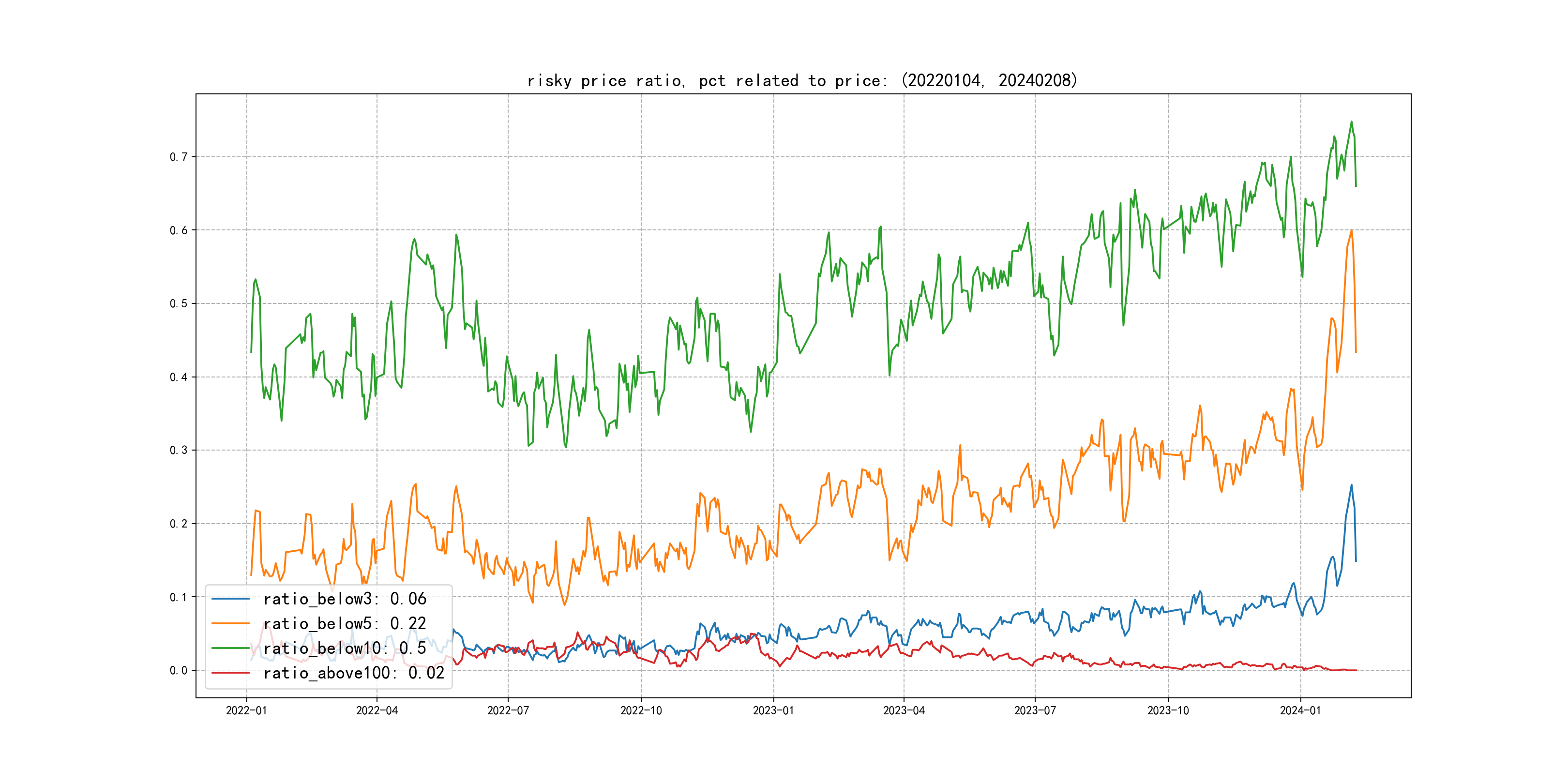Click the red ratio_above100 legend line sample
The width and height of the screenshot is (1568, 784).
coord(230,673)
